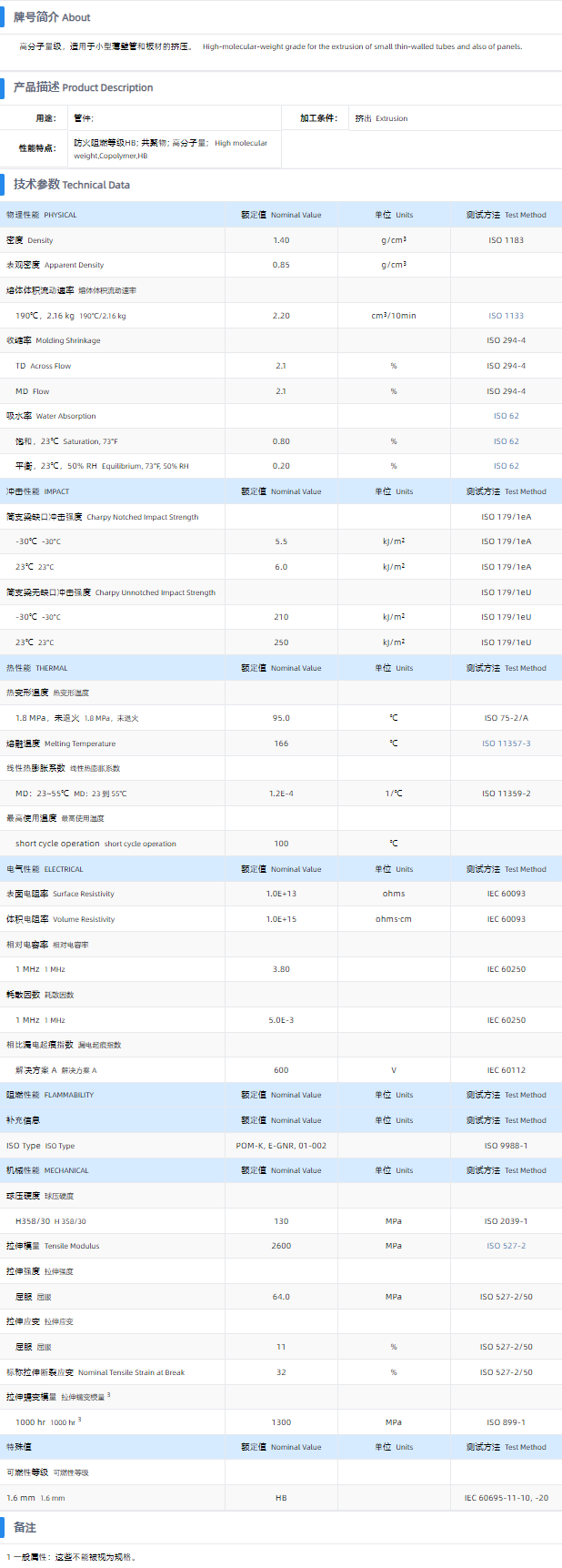562x1568 pixels.
Task: Click the 备注 notes section heading
Action: click(x=25, y=1528)
